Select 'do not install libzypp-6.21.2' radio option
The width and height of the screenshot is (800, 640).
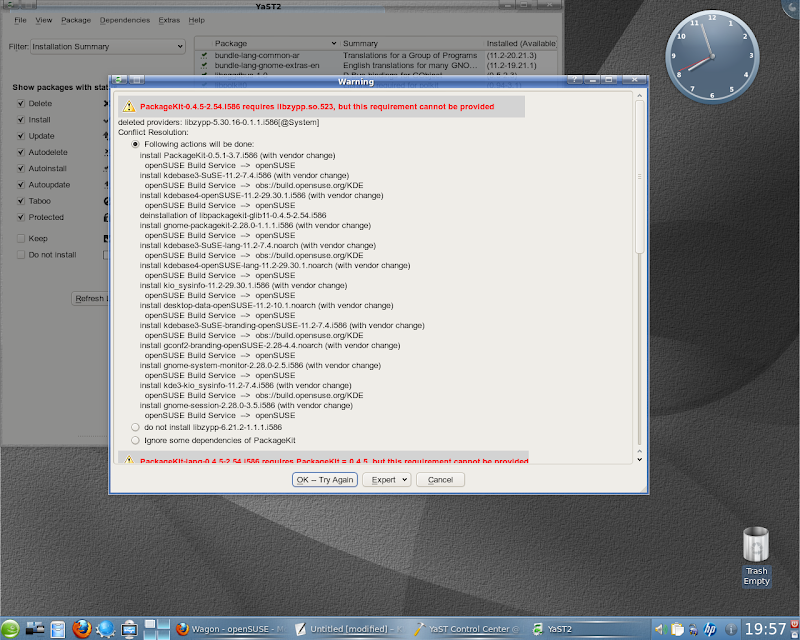tap(135, 427)
